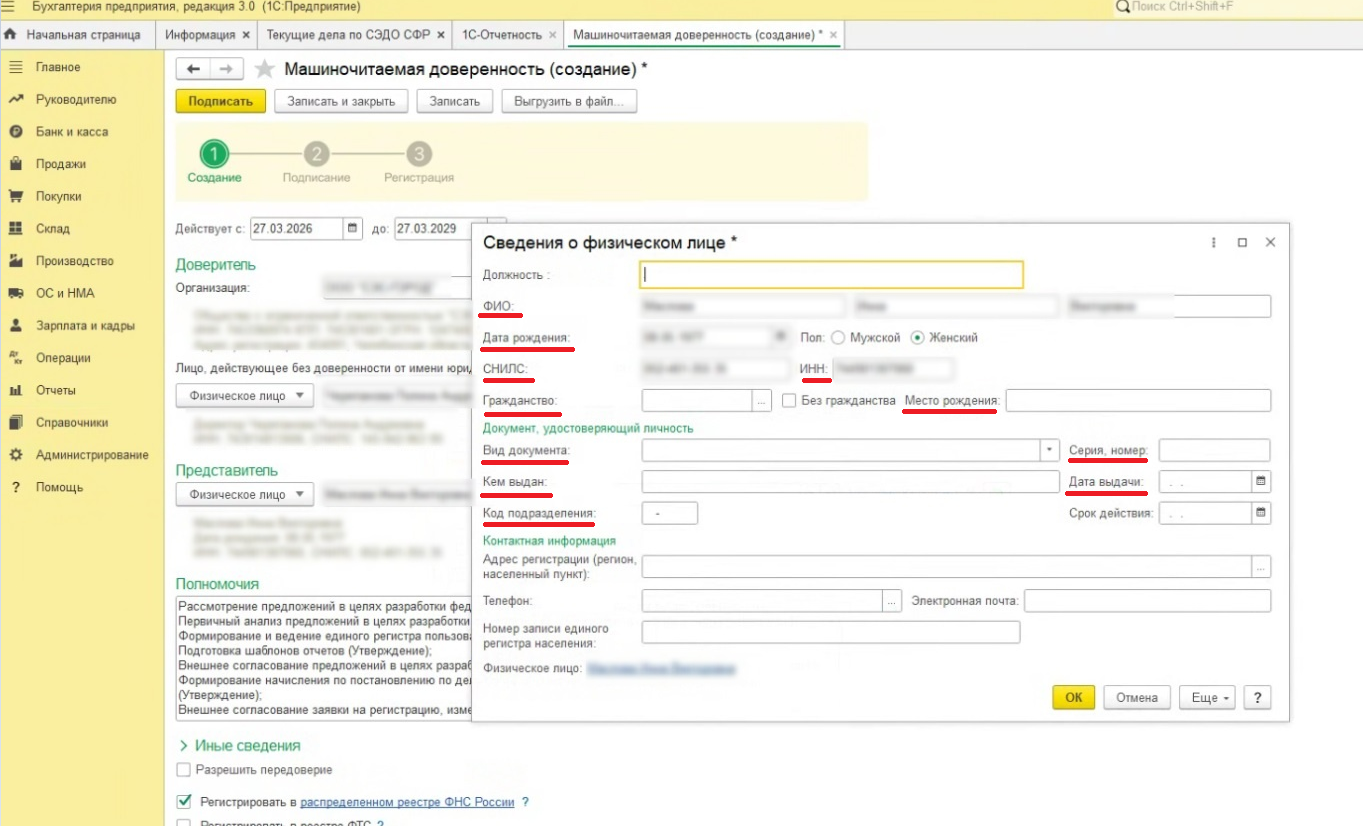The width and height of the screenshot is (1363, 826).
Task: Click Записать и закрыть button
Action: [x=341, y=101]
